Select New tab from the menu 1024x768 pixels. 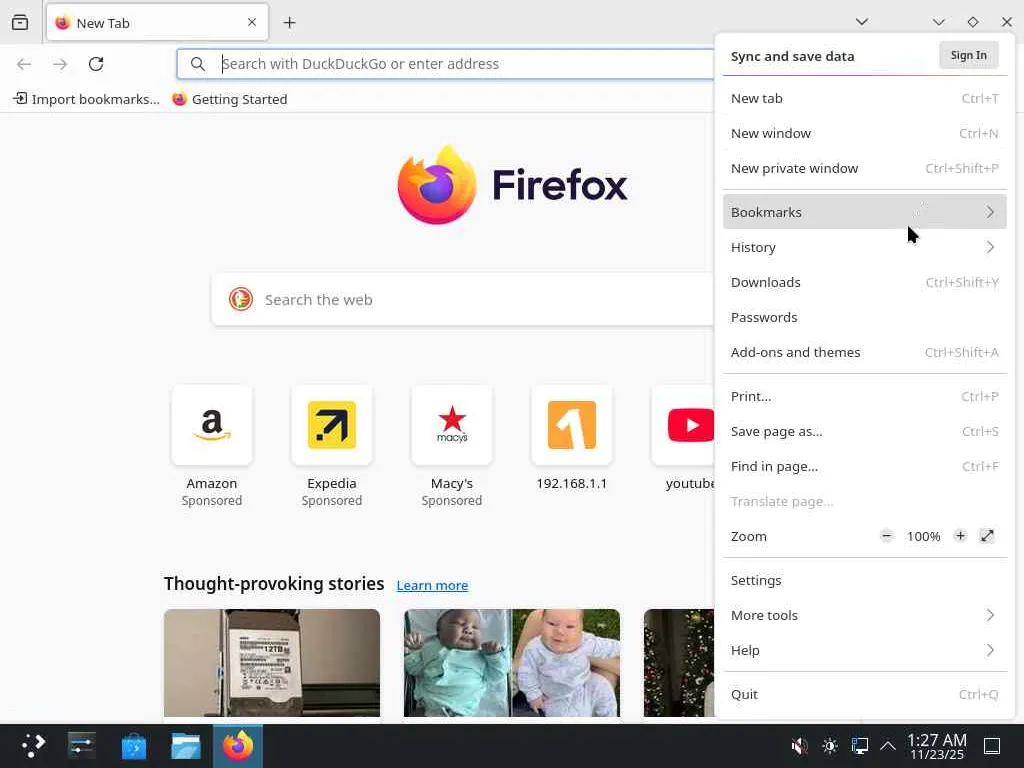click(865, 99)
